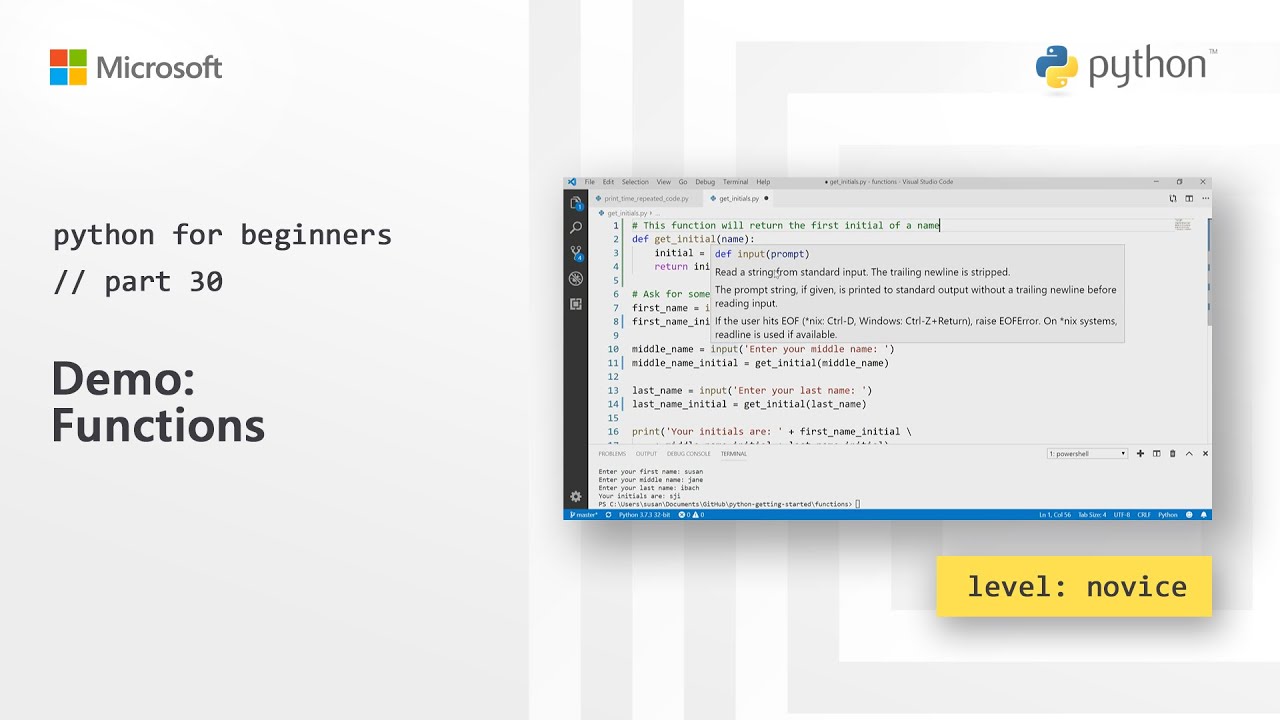This screenshot has height=720, width=1280.
Task: Kill terminal using the trash icon
Action: (1173, 453)
